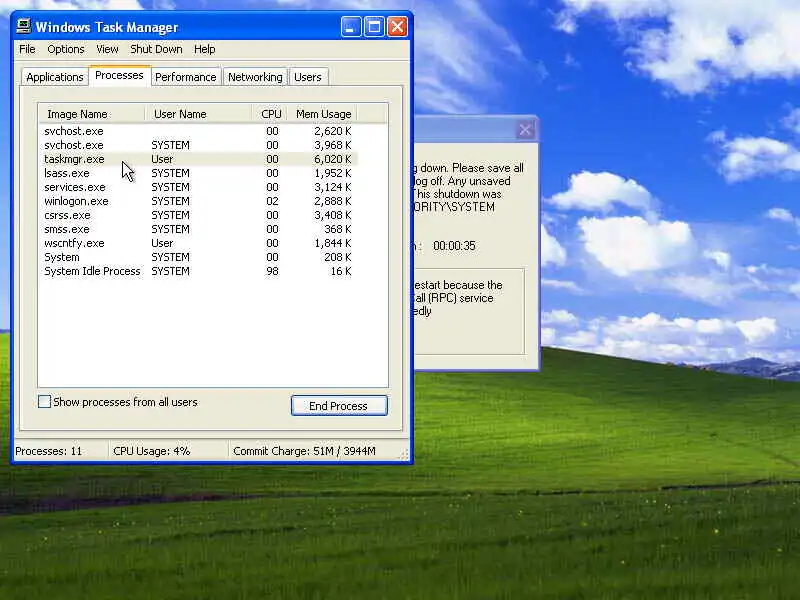Close the Windows Task Manager window
800x600 pixels.
(397, 27)
